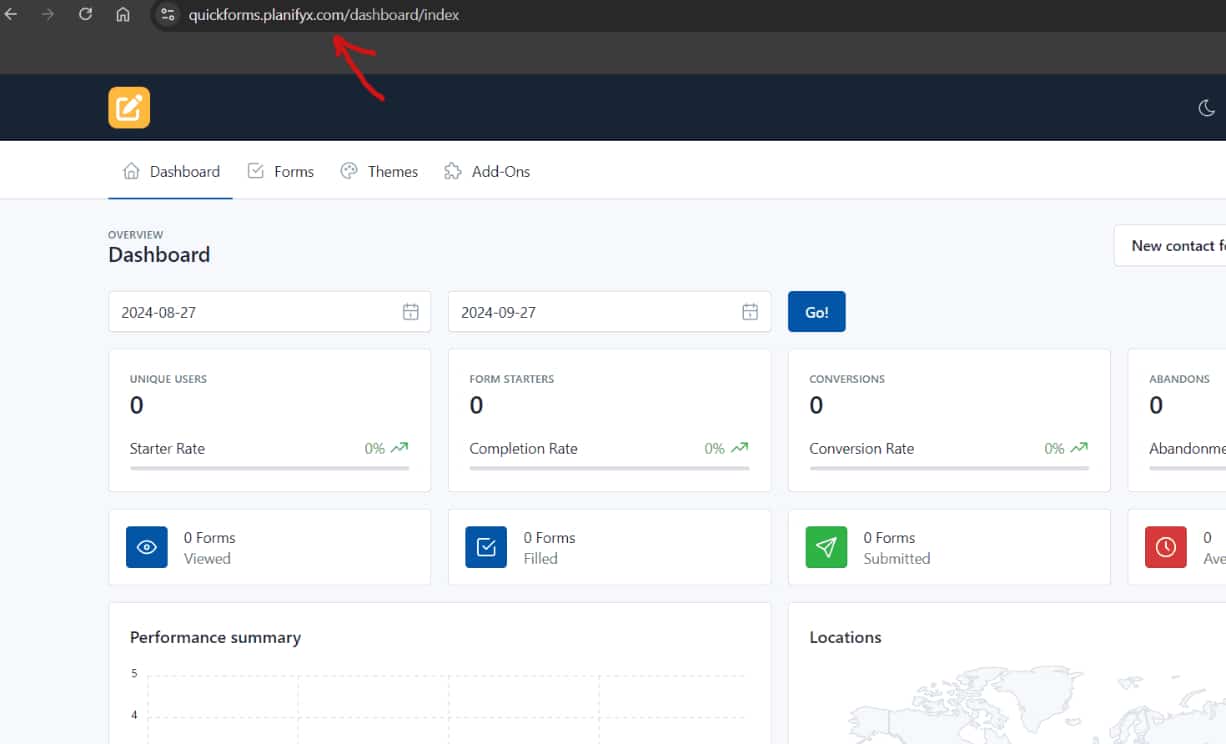
Task: Click the blue eye Forms Viewed icon
Action: 147,547
